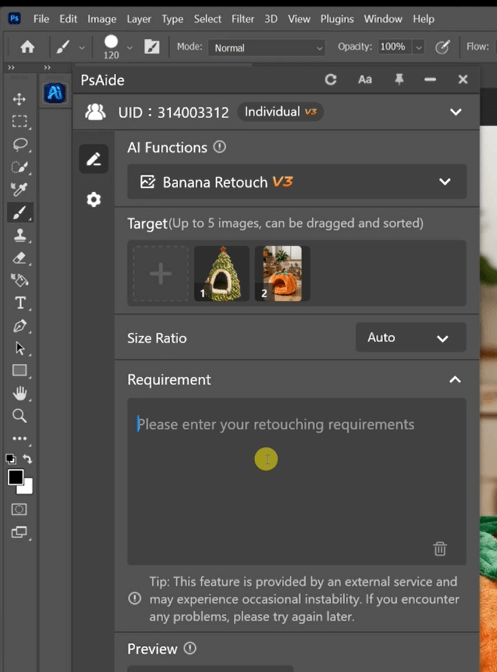This screenshot has height=672, width=497.
Task: Select the Rectangle shape tool
Action: click(20, 370)
